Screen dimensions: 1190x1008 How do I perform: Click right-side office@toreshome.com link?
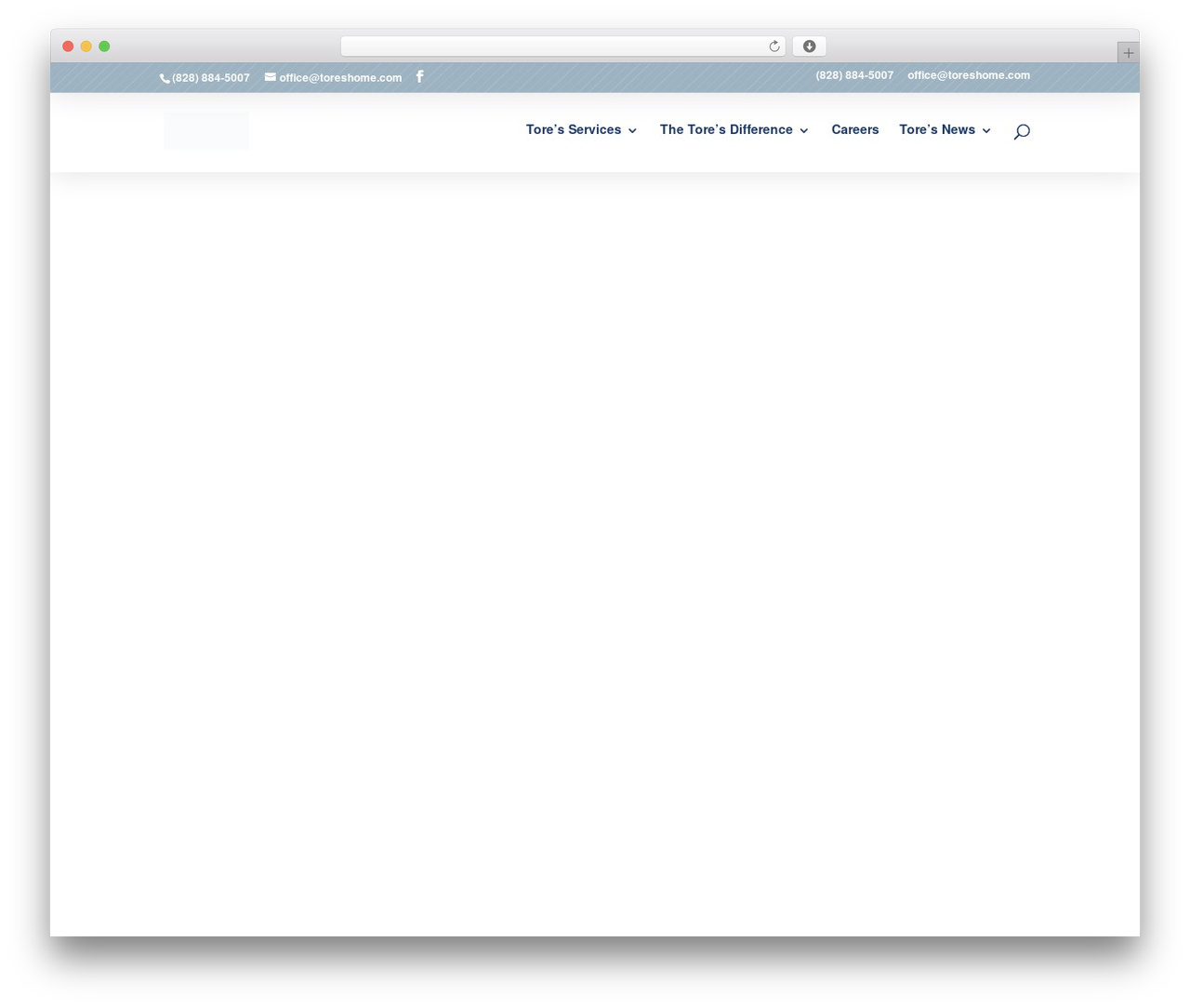[969, 75]
